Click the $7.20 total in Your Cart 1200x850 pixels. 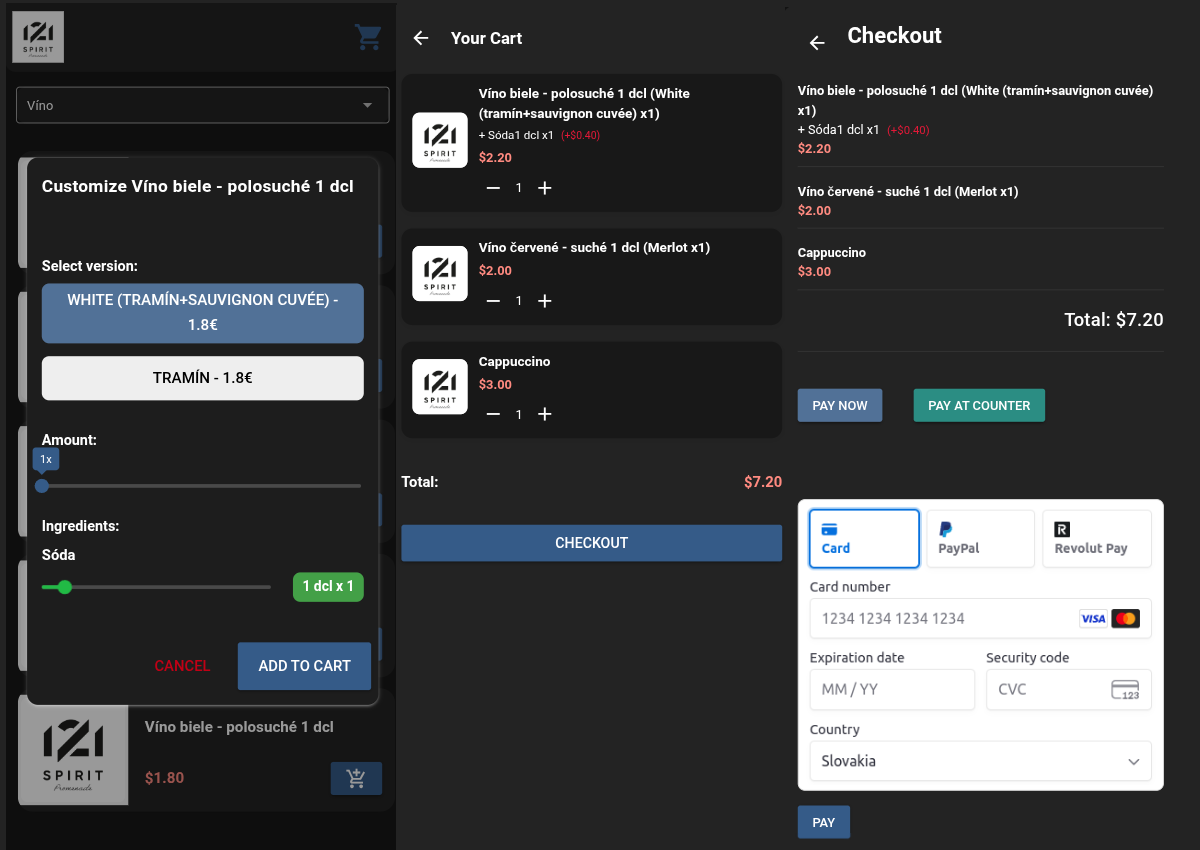click(763, 482)
